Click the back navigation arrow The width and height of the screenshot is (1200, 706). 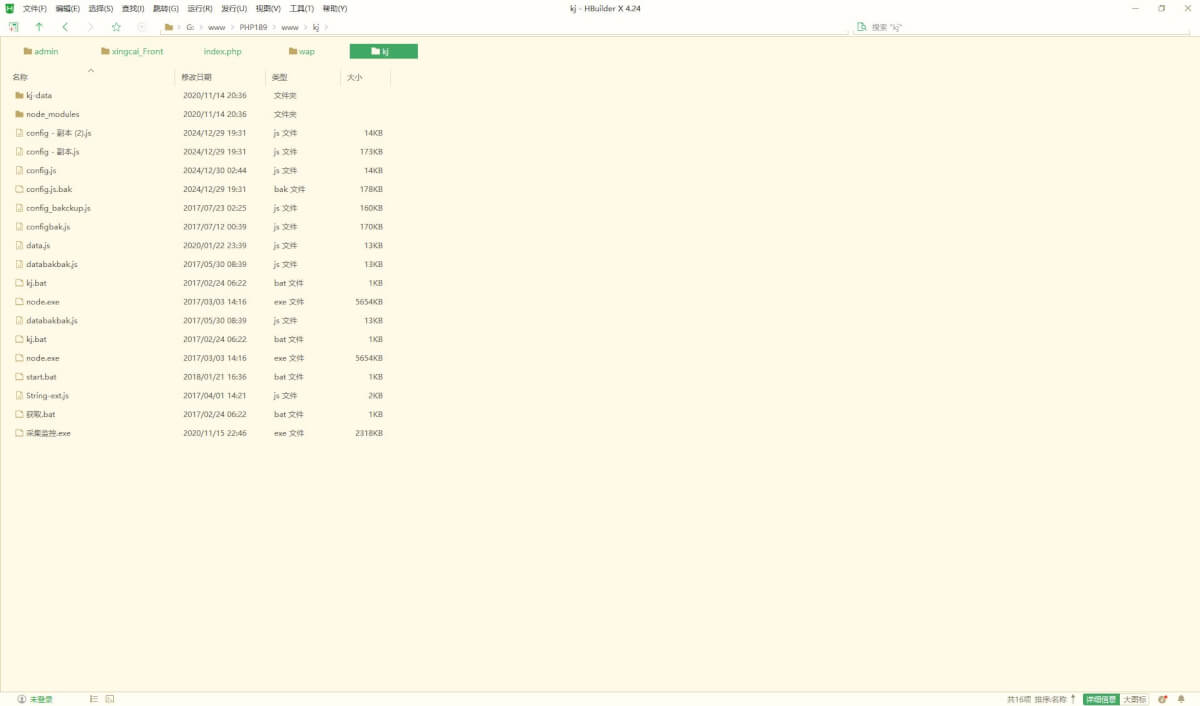pyautogui.click(x=65, y=27)
